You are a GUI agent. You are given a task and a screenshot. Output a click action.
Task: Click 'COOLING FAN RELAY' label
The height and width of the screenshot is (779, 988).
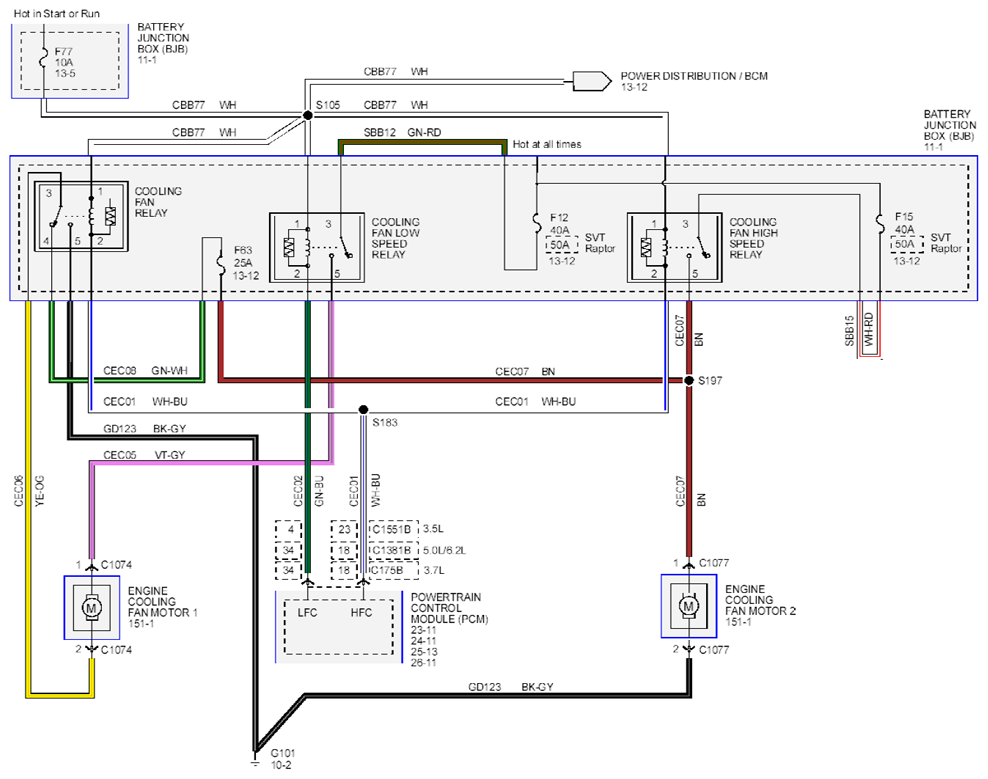click(158, 202)
